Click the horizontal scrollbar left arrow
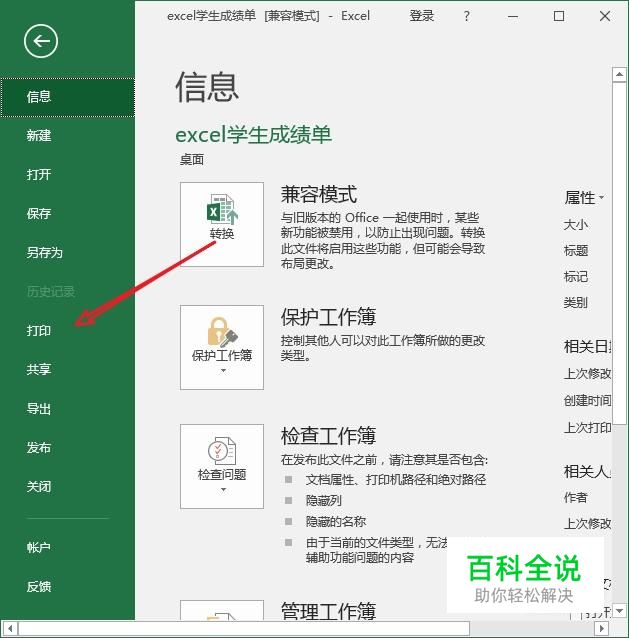Screen dimensions: 629x638 [x=10, y=628]
